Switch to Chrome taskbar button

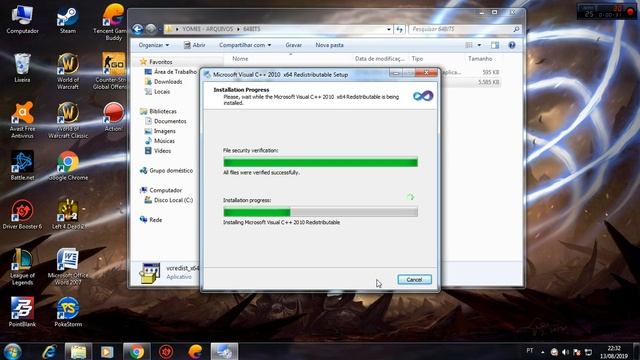(x=137, y=351)
